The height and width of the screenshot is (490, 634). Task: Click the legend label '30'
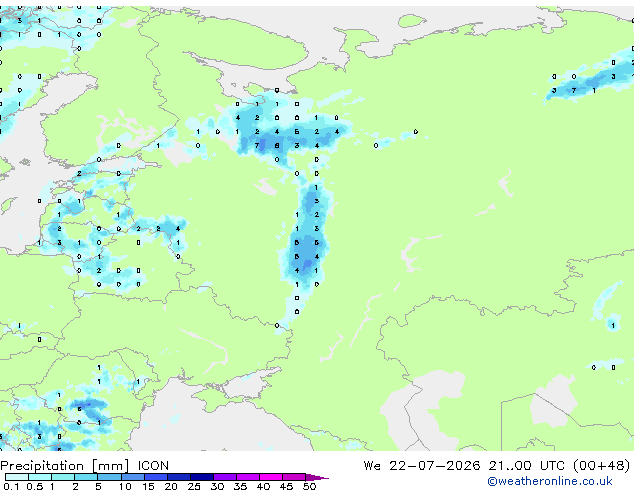[x=217, y=486]
